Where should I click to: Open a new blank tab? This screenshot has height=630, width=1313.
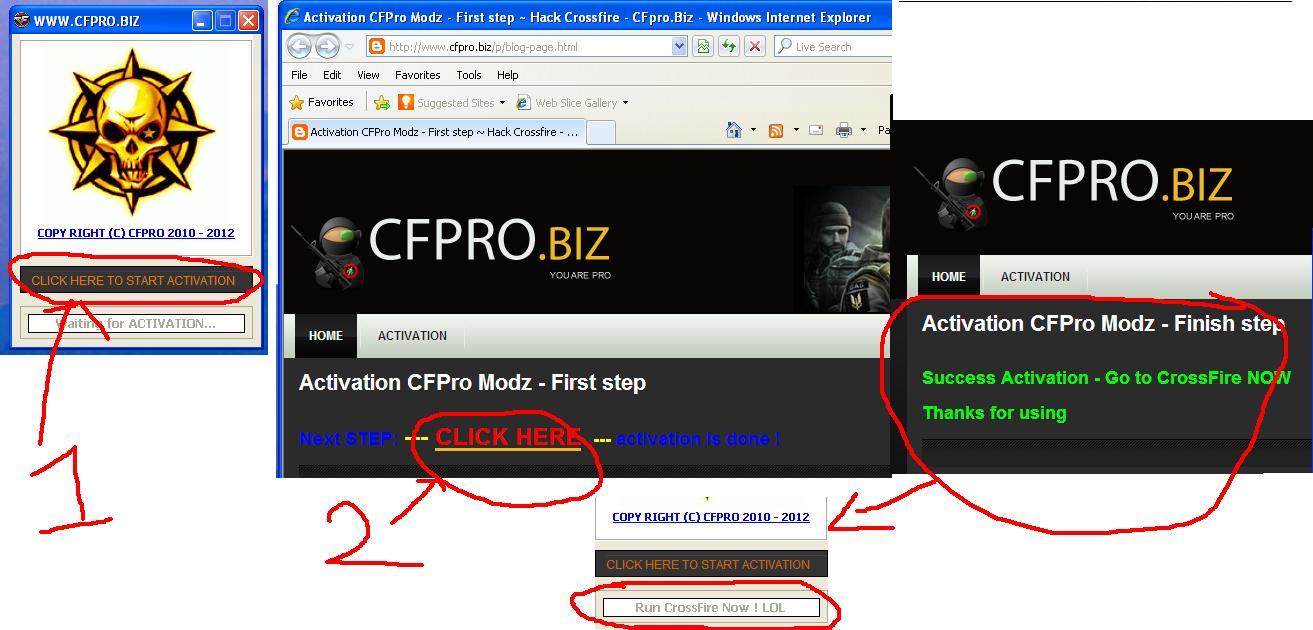pos(600,132)
